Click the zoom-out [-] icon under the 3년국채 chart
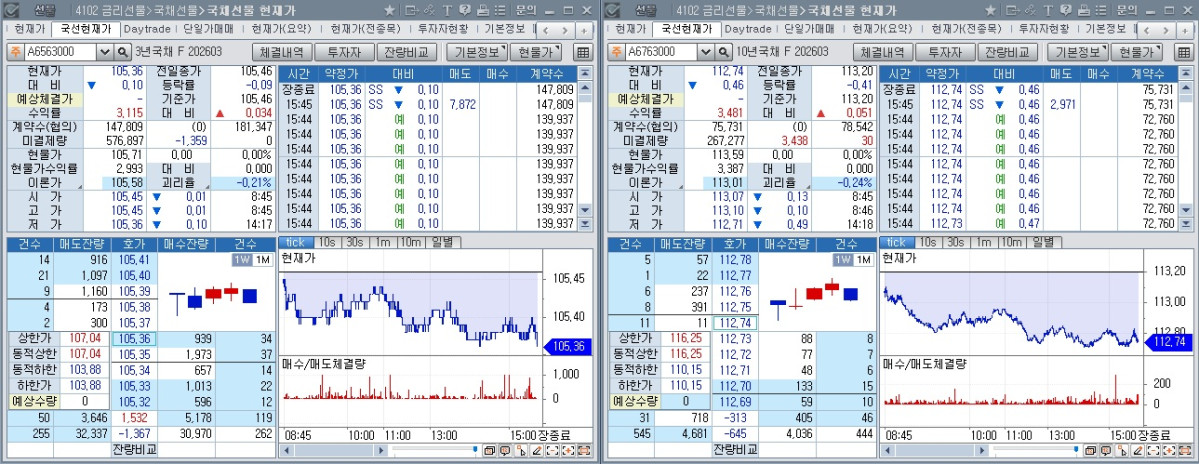The width and height of the screenshot is (1199, 464). (x=553, y=451)
